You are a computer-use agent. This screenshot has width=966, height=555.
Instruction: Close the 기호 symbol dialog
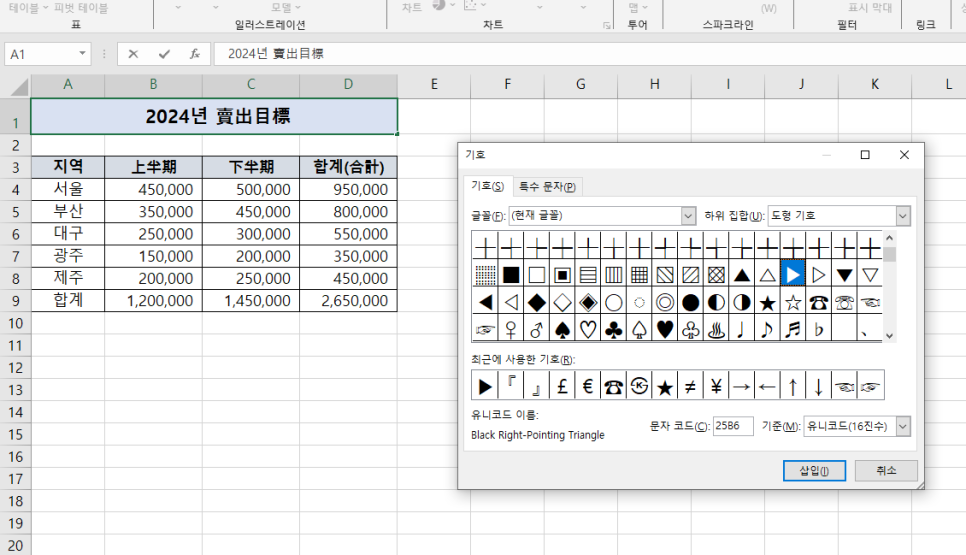pos(904,155)
